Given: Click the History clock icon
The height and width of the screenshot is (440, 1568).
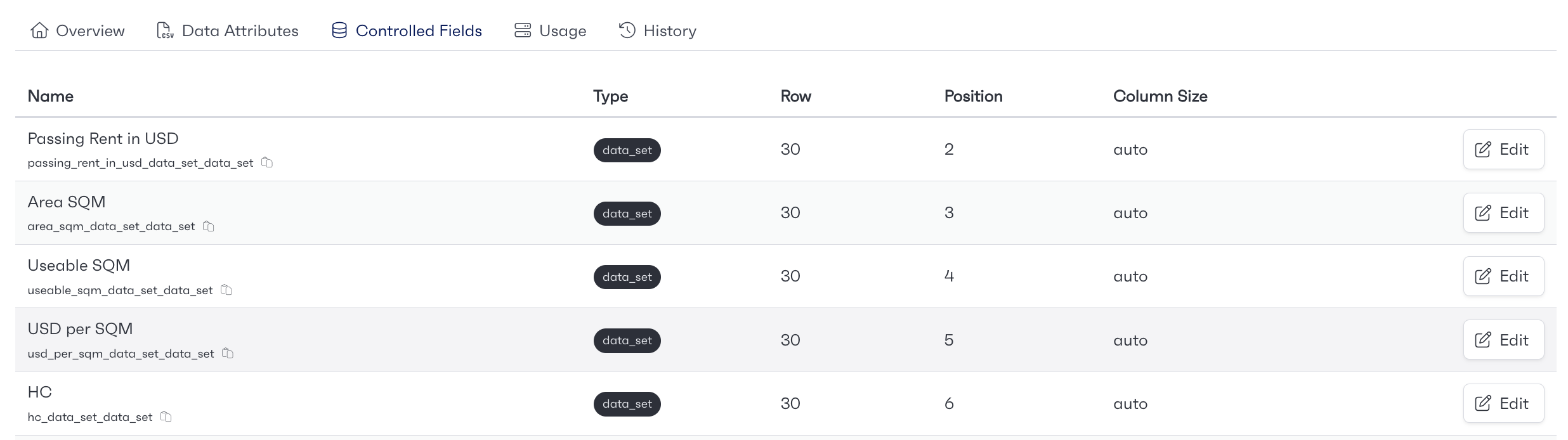Looking at the screenshot, I should coord(627,30).
